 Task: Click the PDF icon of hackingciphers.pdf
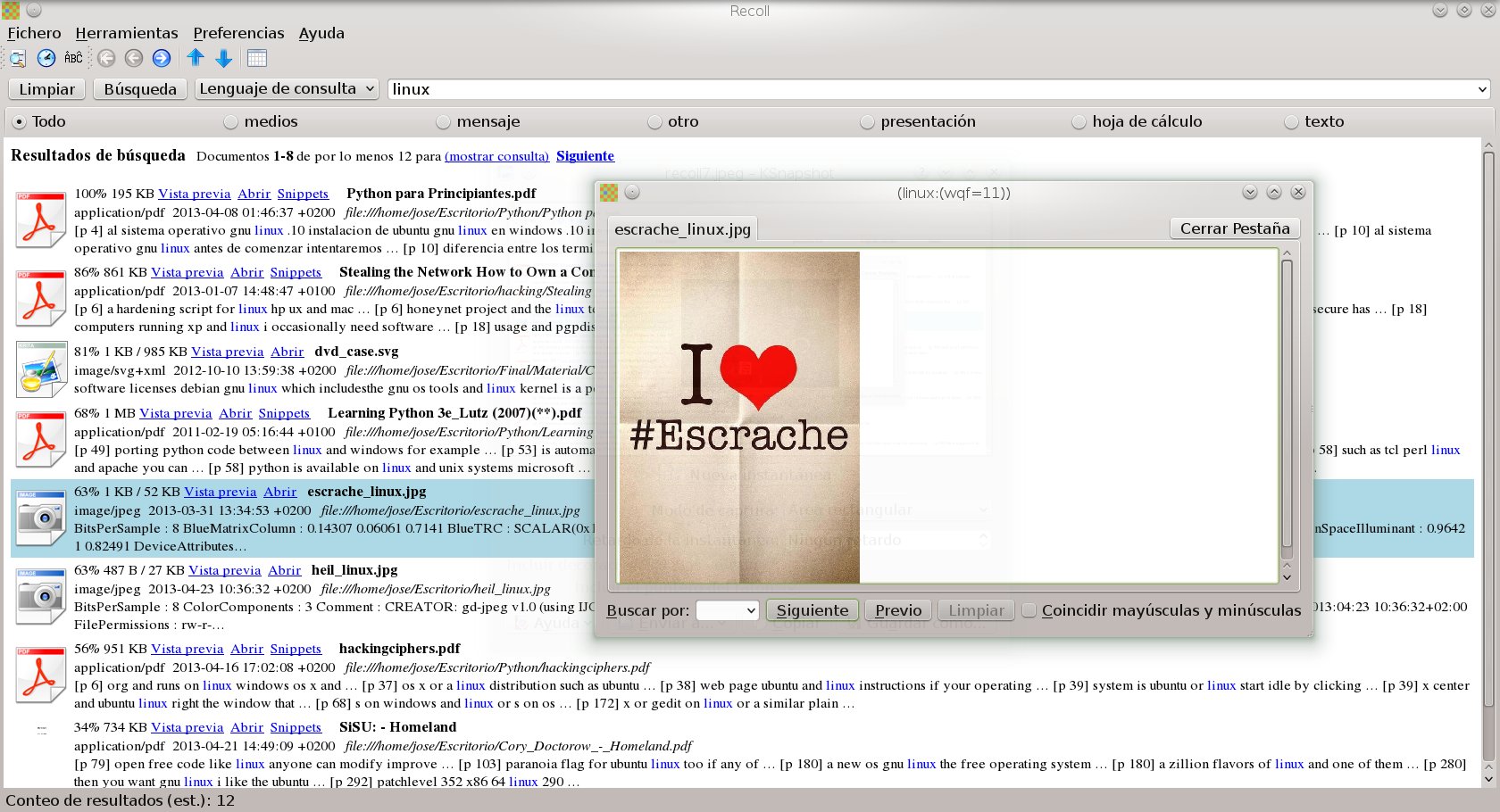pyautogui.click(x=40, y=675)
